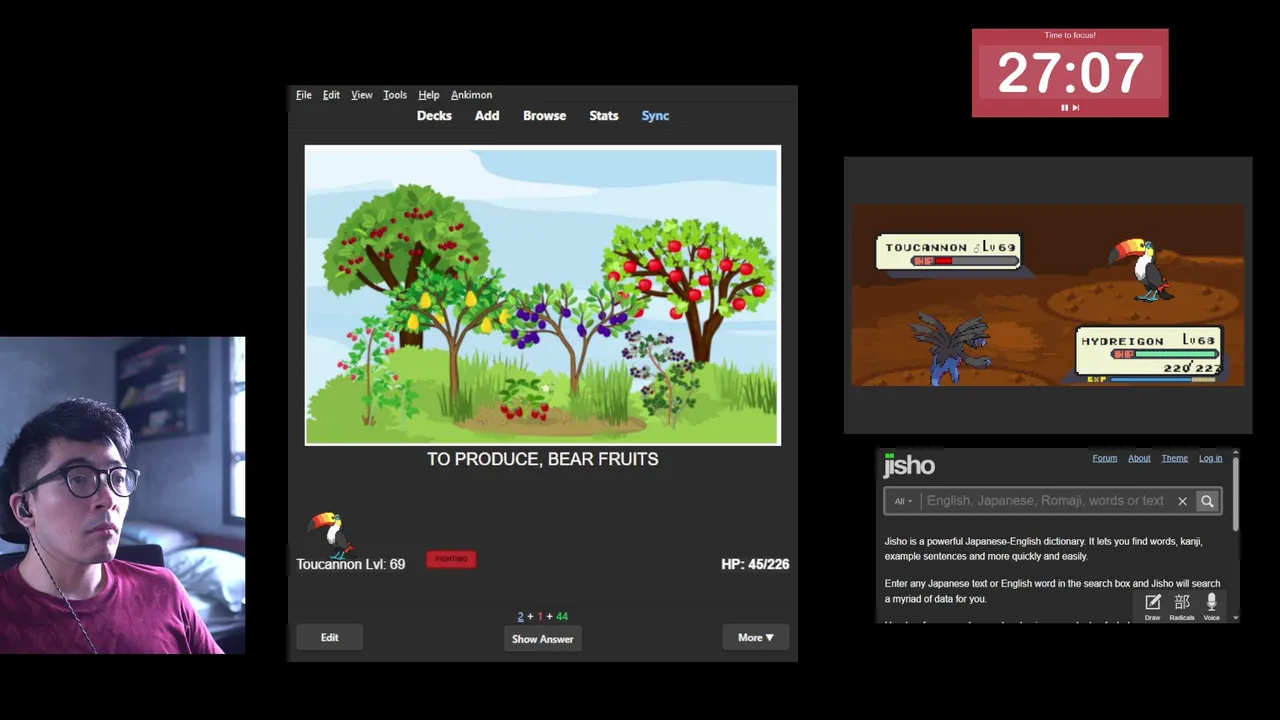Open the Ankimon menu
Image resolution: width=1280 pixels, height=720 pixels.
[x=471, y=95]
